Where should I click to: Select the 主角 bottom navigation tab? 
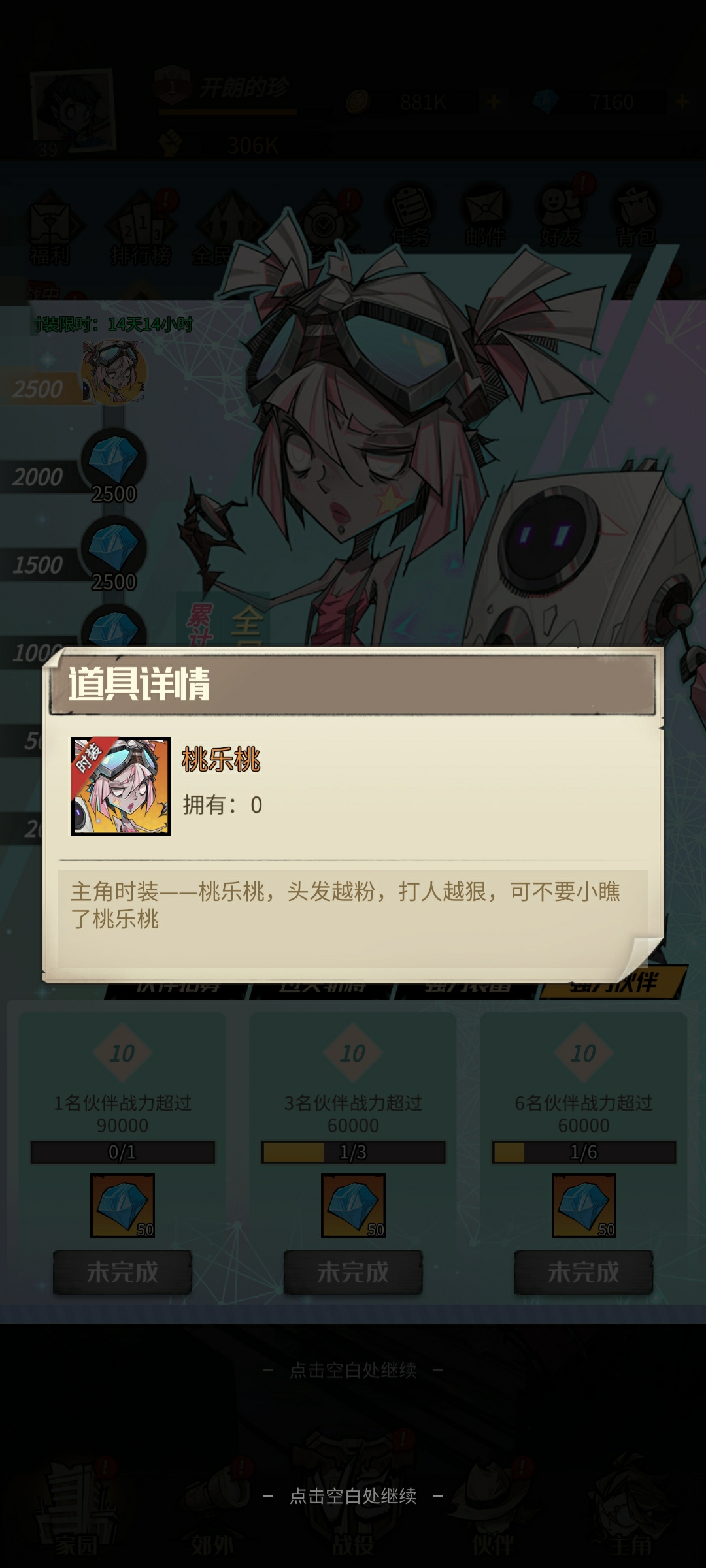[x=631, y=1516]
